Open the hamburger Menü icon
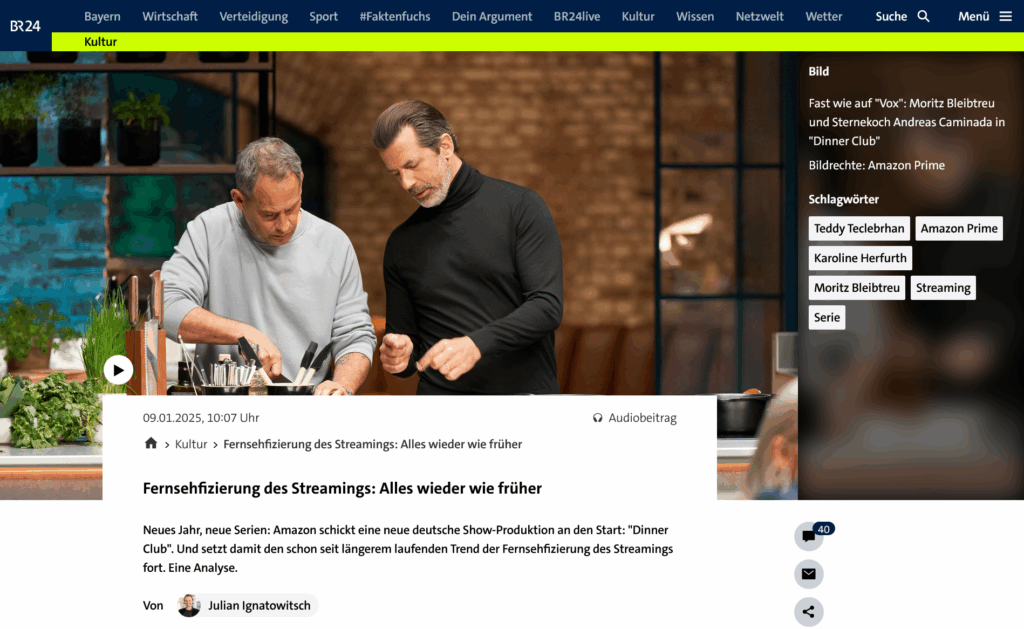Image resolution: width=1024 pixels, height=629 pixels. (1006, 16)
